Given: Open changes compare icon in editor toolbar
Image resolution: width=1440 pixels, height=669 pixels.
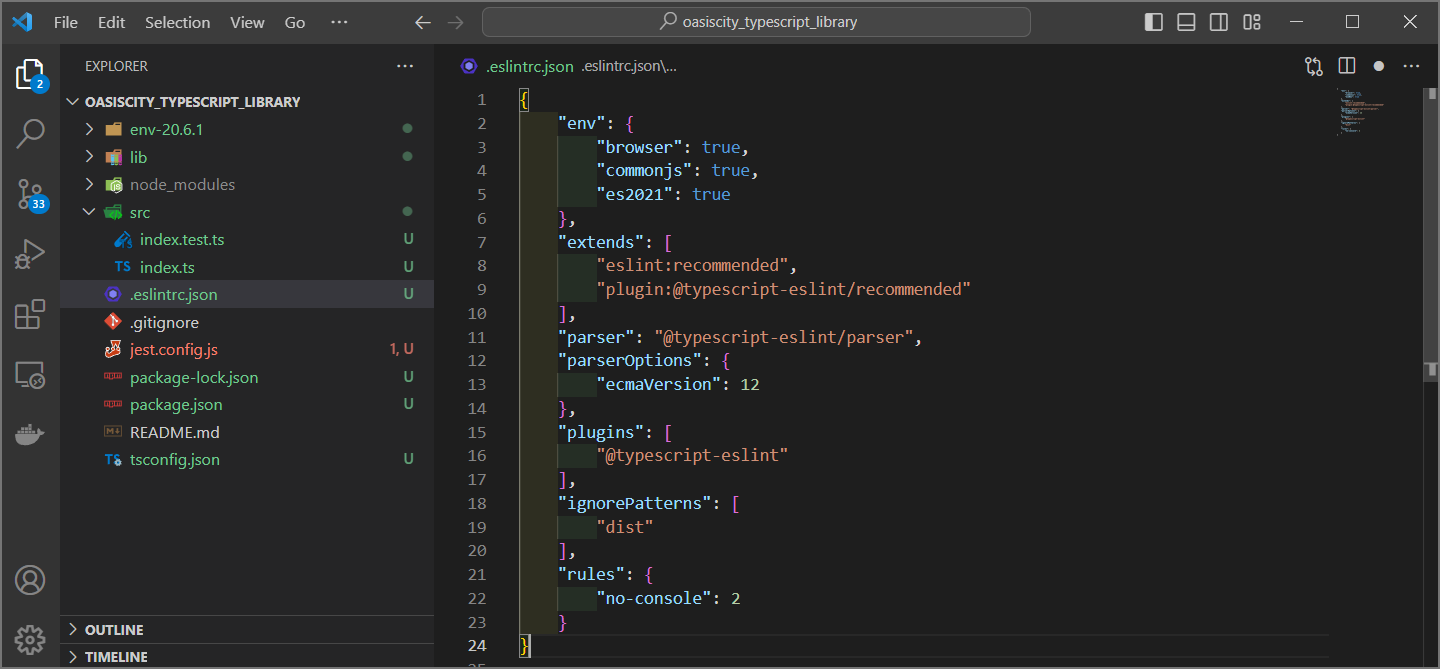Looking at the screenshot, I should tap(1314, 66).
